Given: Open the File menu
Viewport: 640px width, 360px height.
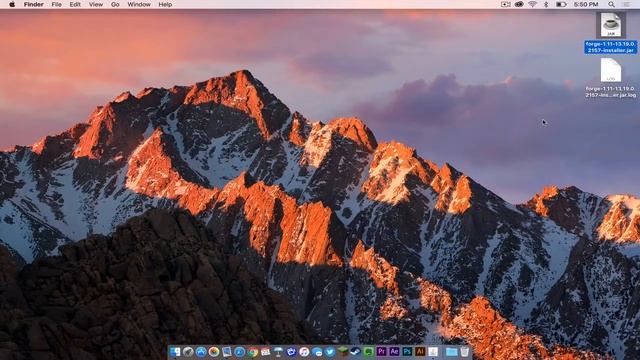Looking at the screenshot, I should click(x=56, y=4).
